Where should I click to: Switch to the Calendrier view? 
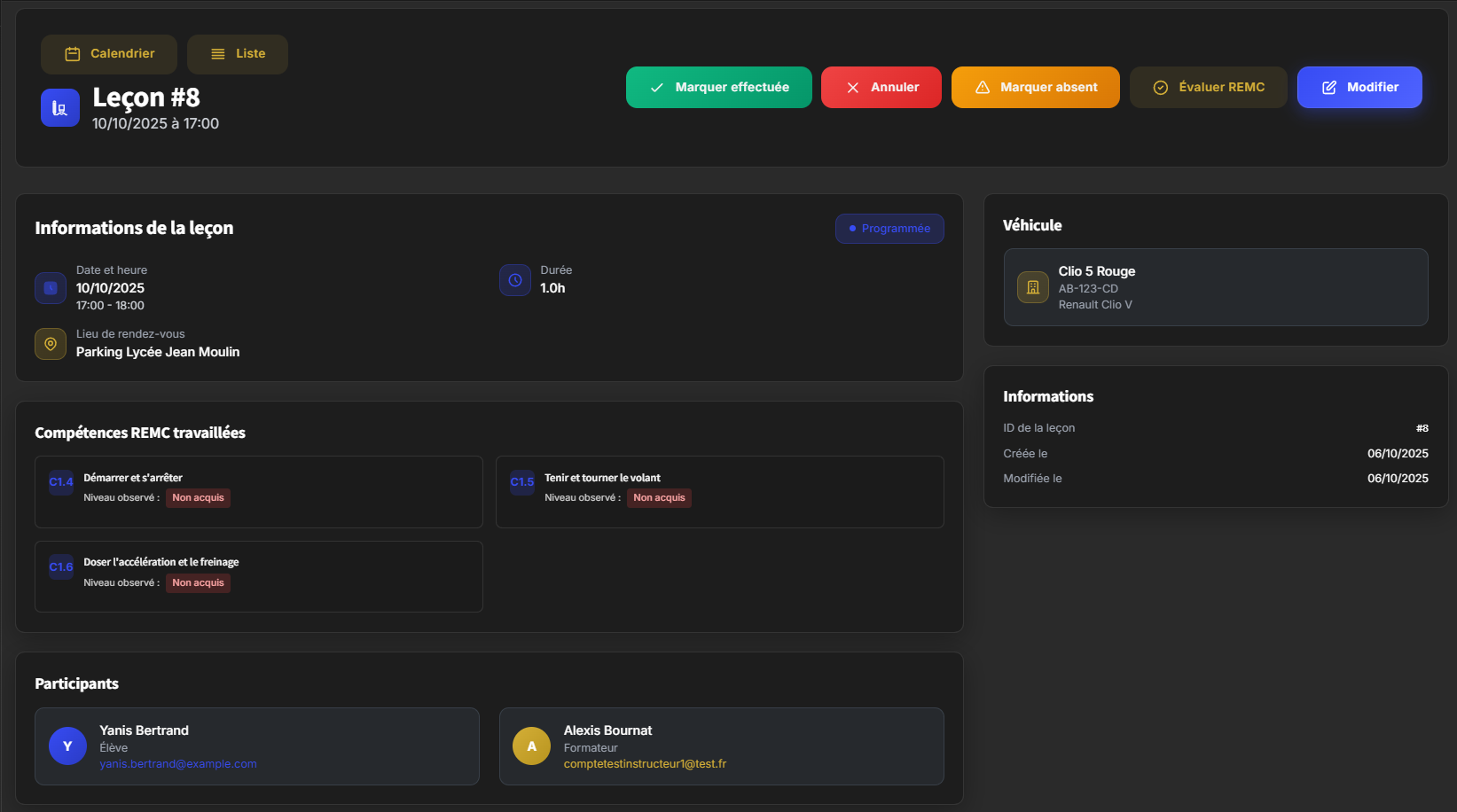pos(109,54)
